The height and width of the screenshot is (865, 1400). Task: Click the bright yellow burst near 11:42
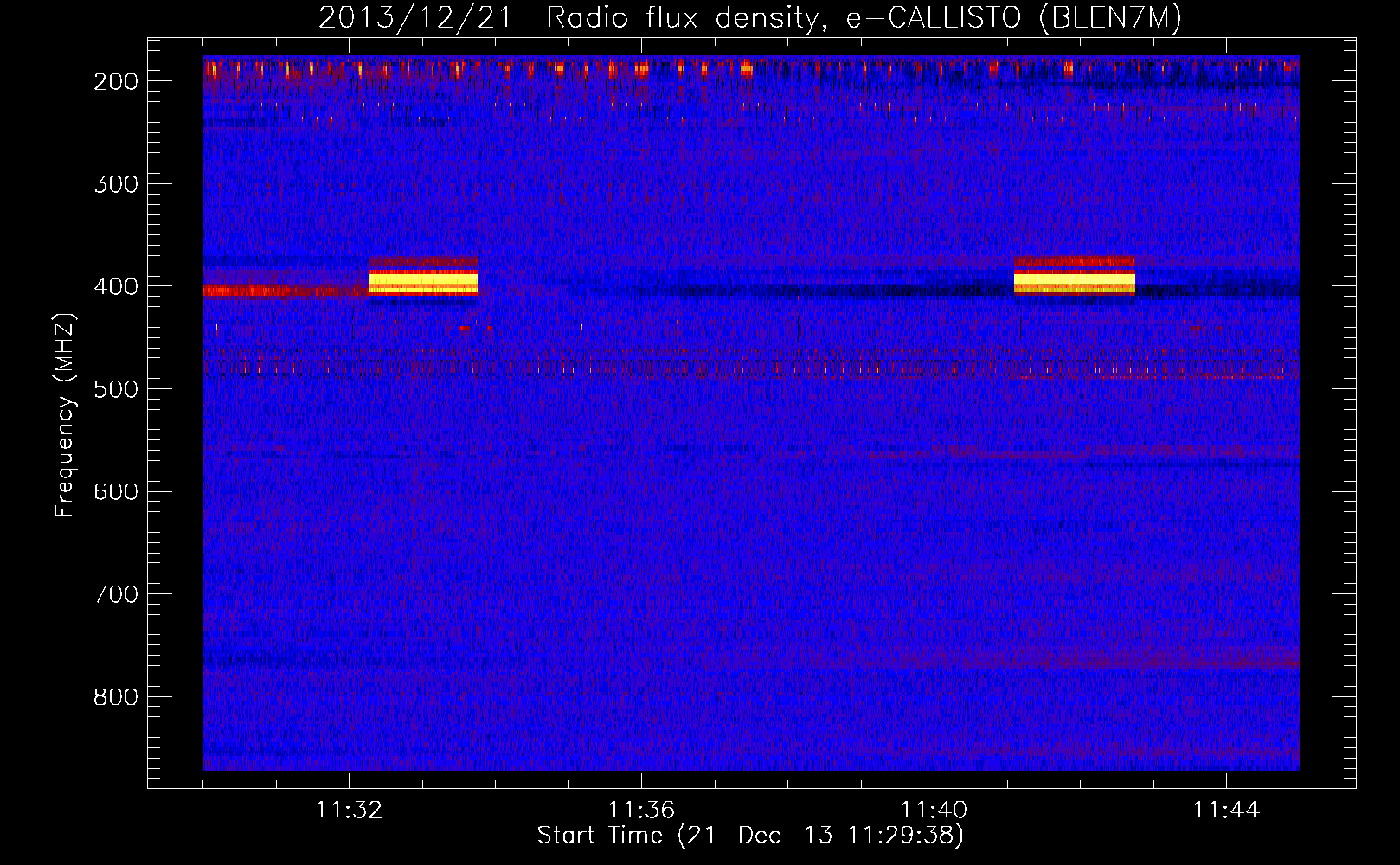click(1074, 282)
